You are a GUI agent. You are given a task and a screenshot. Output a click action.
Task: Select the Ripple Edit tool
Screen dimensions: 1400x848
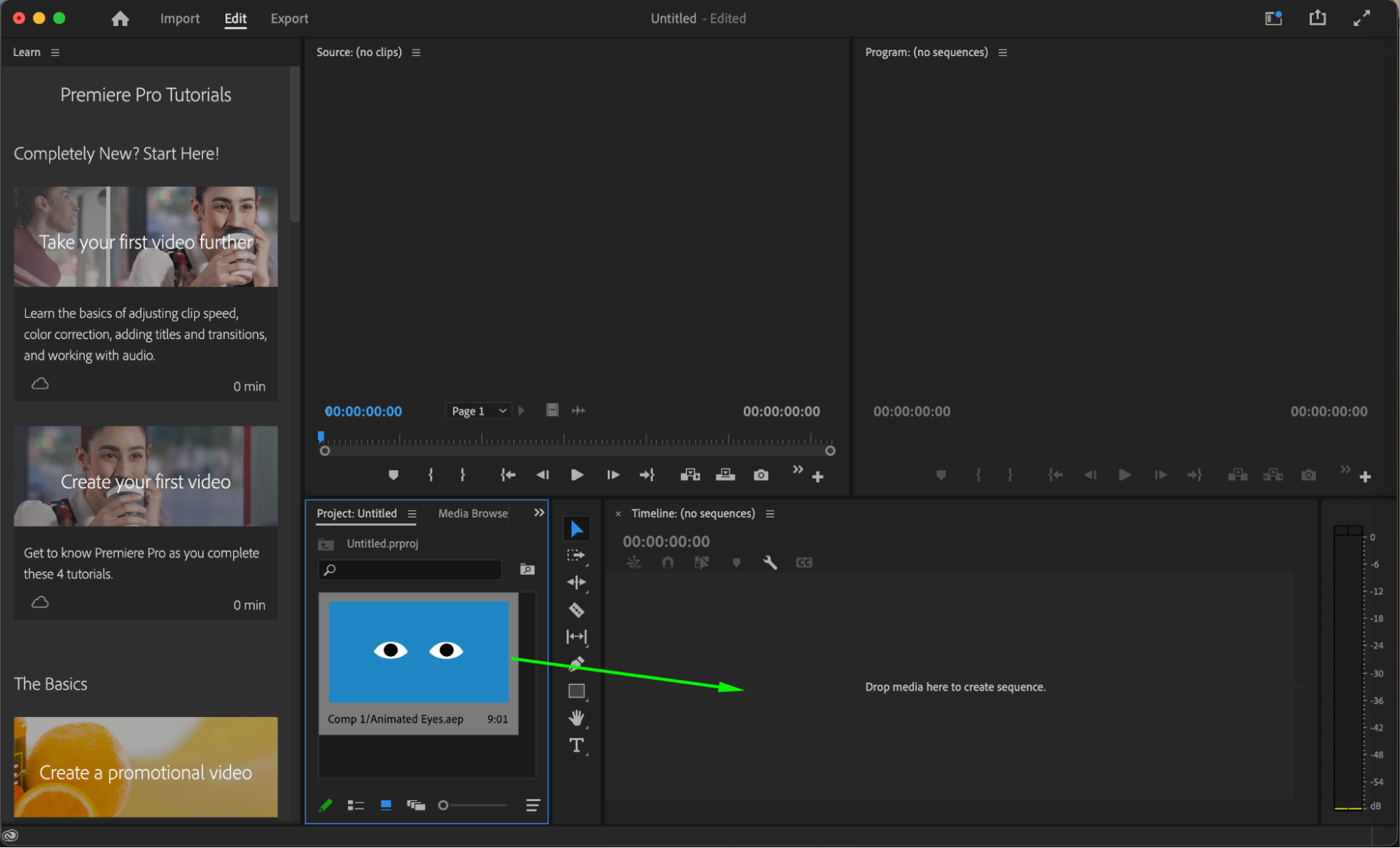coord(576,582)
